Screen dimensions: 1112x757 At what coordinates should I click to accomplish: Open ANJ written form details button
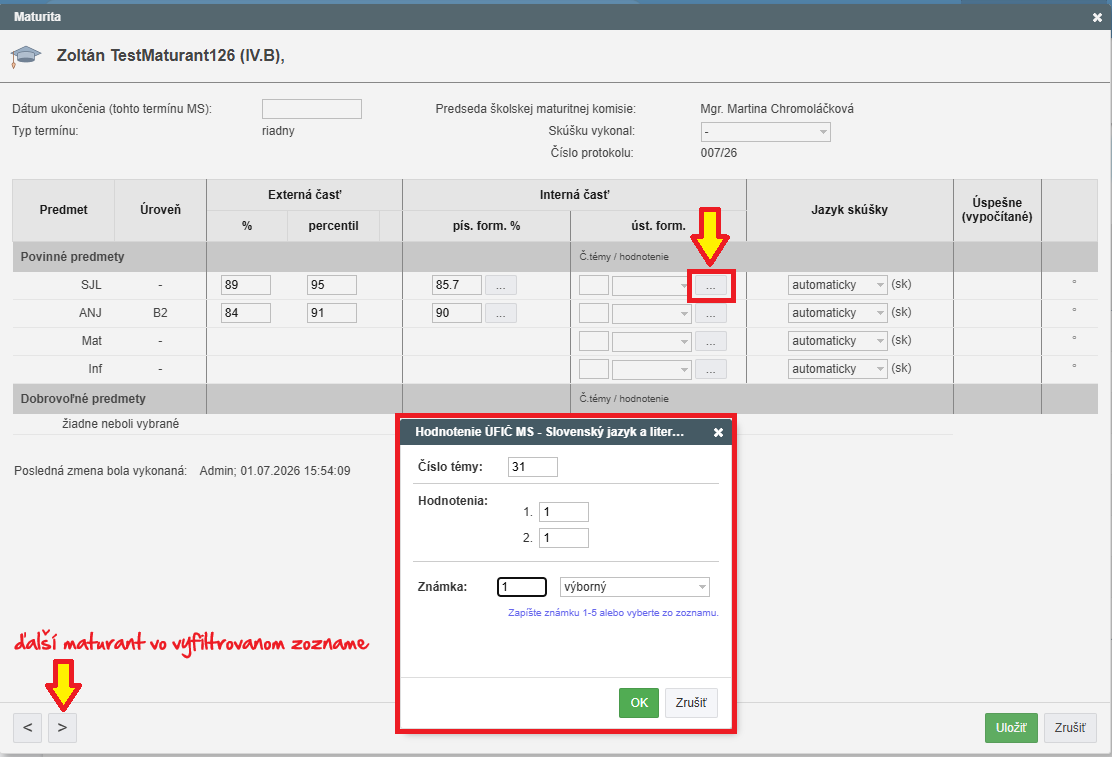(x=501, y=313)
